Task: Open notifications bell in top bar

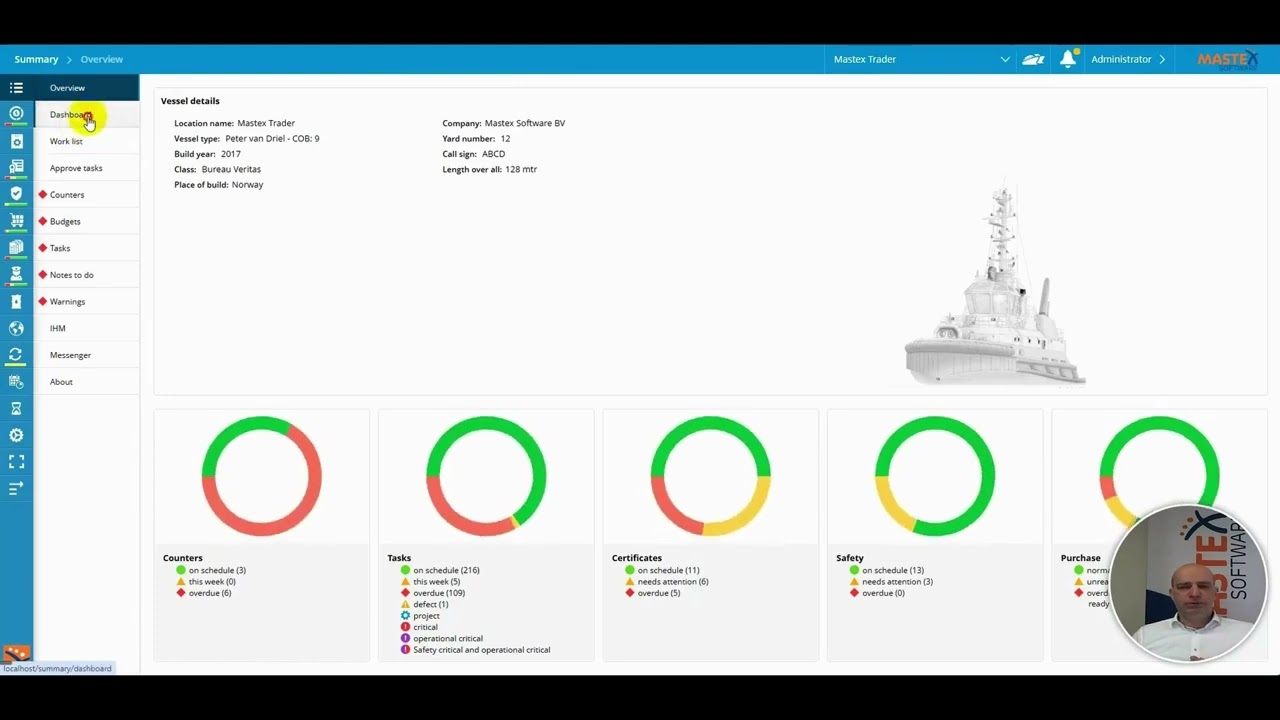Action: pos(1068,59)
